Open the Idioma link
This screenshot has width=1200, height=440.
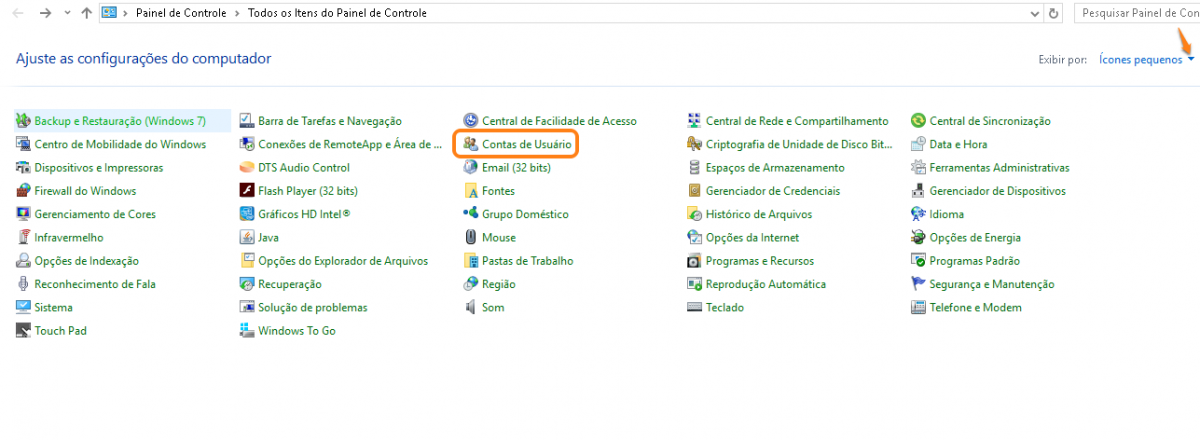pos(947,214)
